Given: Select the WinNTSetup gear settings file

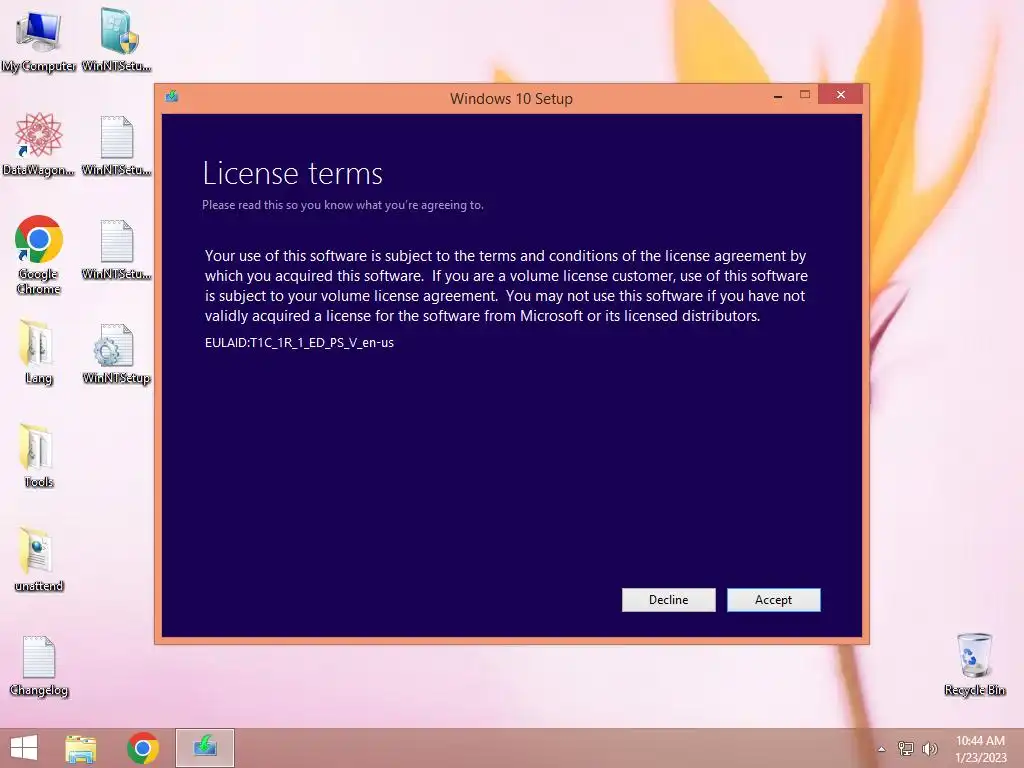Looking at the screenshot, I should 117,353.
